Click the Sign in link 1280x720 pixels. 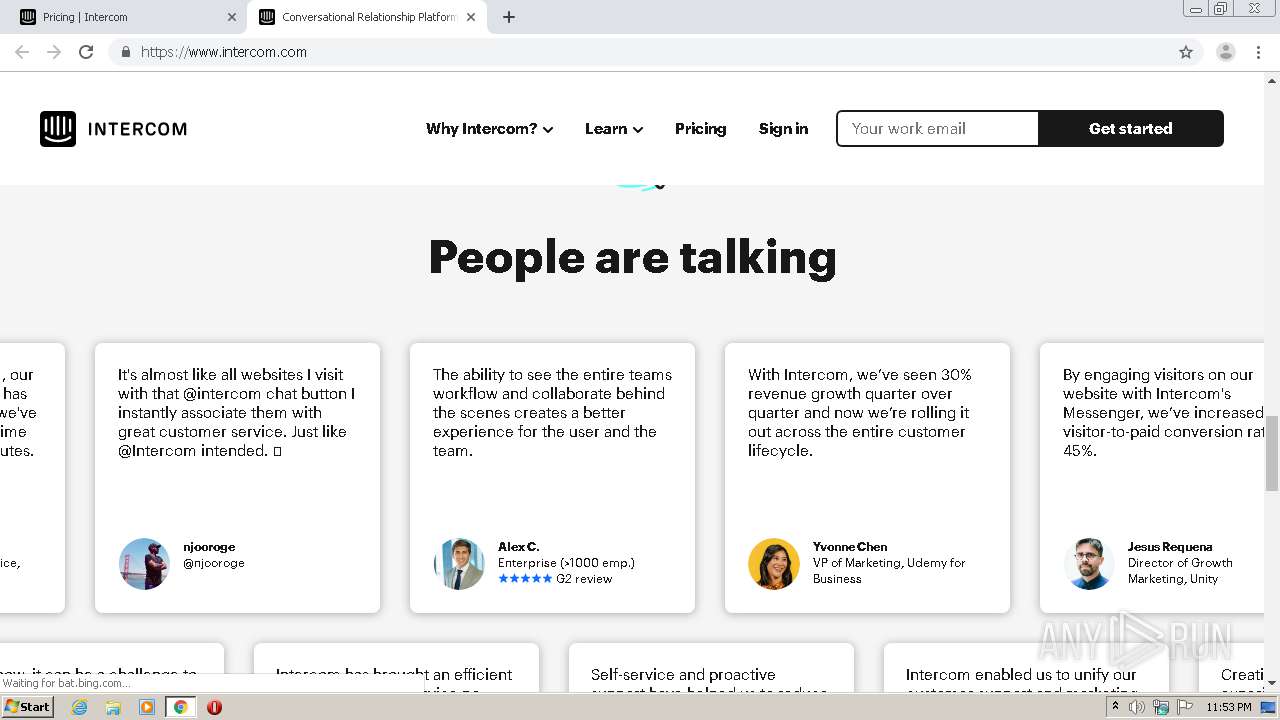point(783,129)
